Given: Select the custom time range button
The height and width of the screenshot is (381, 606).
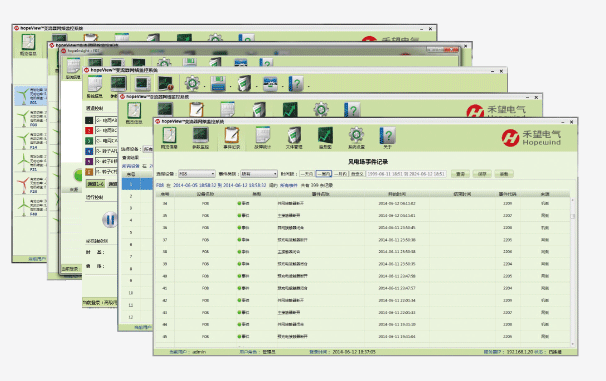Looking at the screenshot, I should pos(357,174).
